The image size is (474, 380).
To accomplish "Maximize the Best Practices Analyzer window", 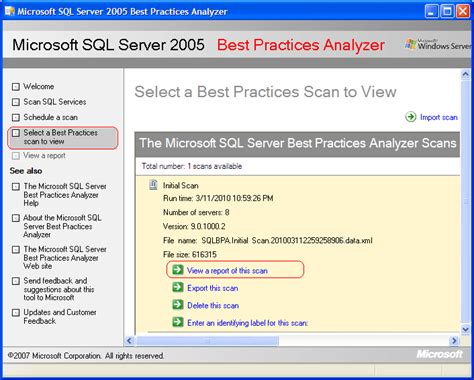I will pyautogui.click(x=447, y=11).
